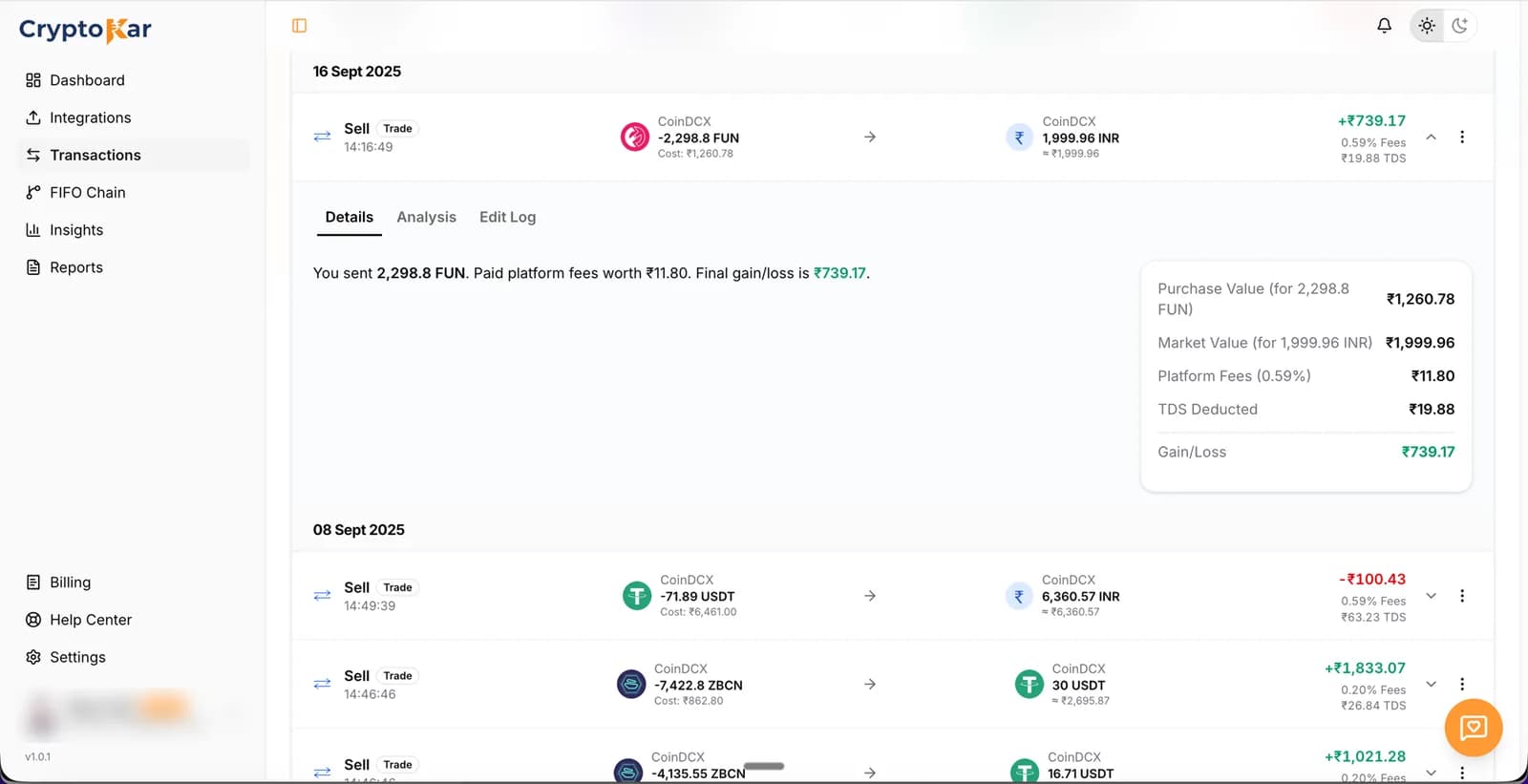Open the chat support button

point(1474,728)
